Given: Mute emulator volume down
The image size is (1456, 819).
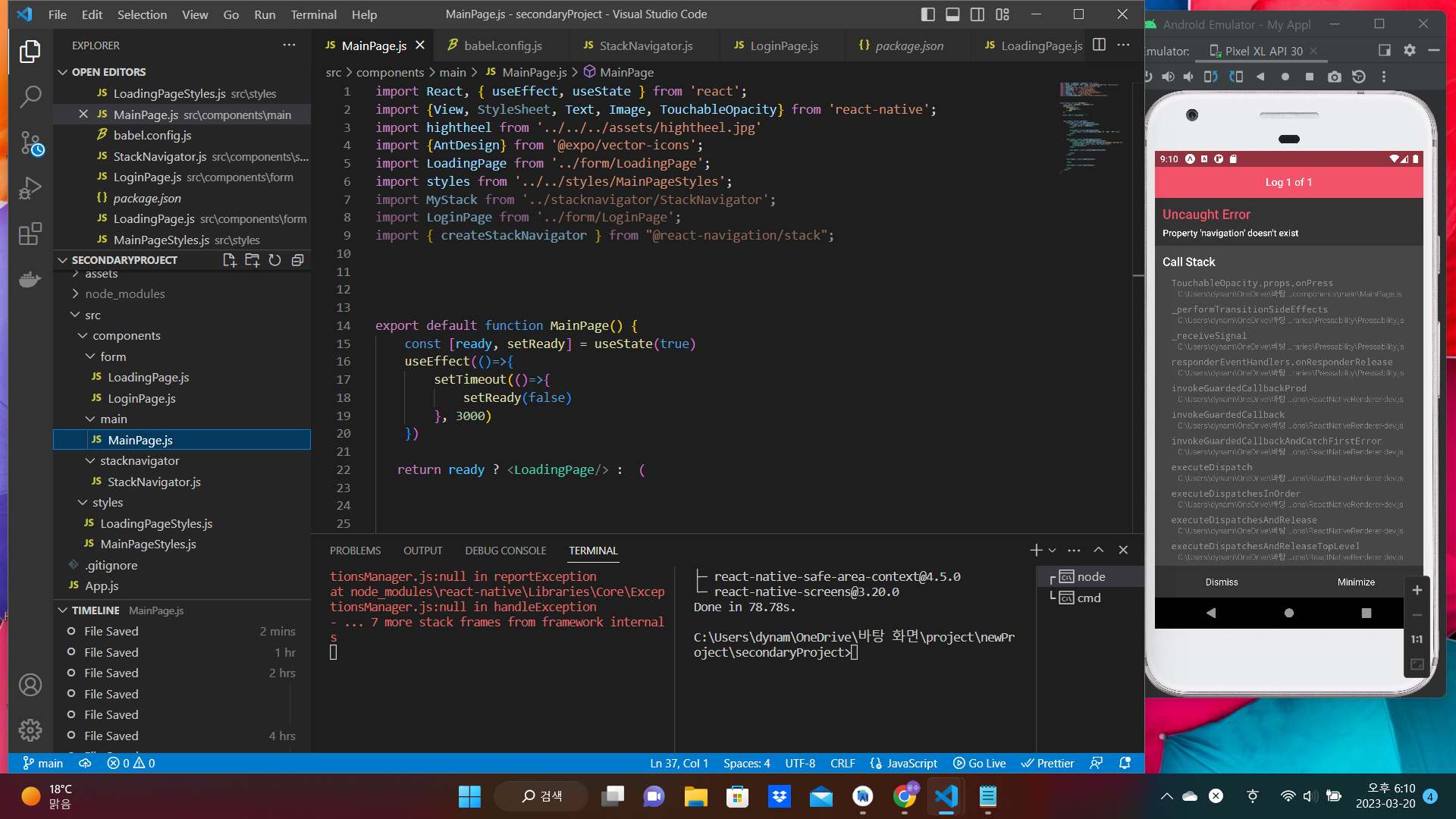Looking at the screenshot, I should point(1188,77).
